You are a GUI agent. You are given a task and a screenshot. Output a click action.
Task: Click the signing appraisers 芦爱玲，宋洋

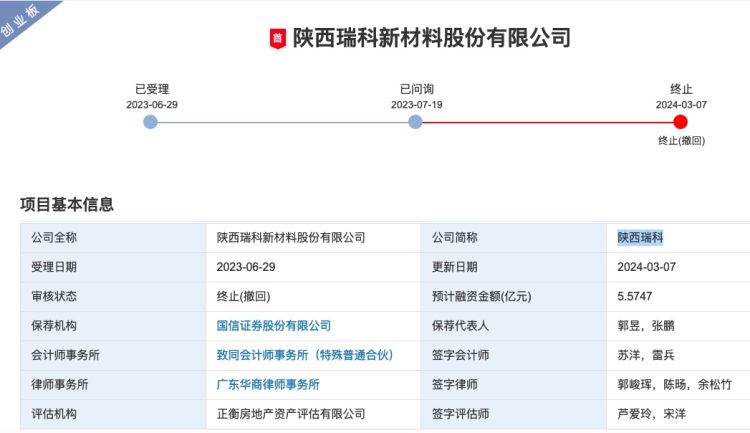pyautogui.click(x=651, y=414)
